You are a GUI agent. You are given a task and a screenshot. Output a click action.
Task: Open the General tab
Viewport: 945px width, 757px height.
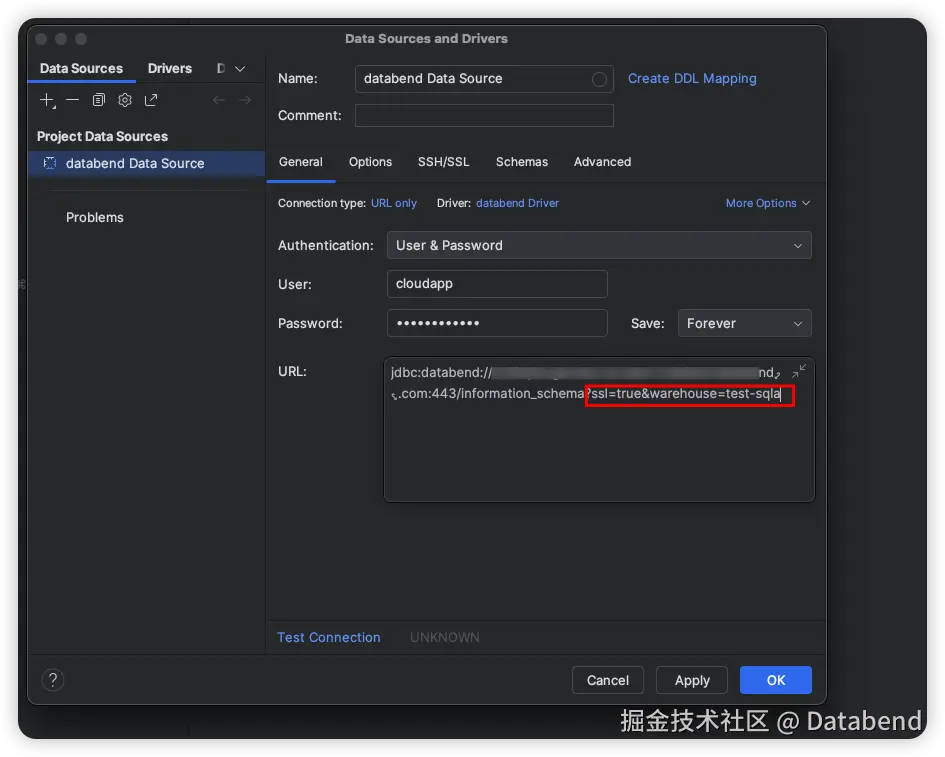[301, 162]
